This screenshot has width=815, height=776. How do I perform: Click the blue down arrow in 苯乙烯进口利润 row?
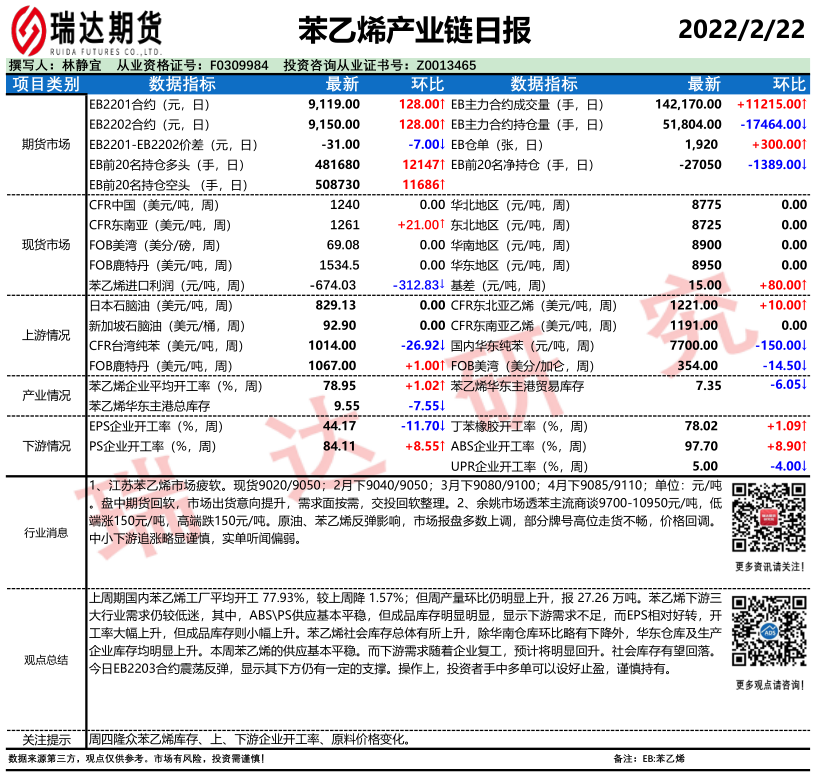442,285
